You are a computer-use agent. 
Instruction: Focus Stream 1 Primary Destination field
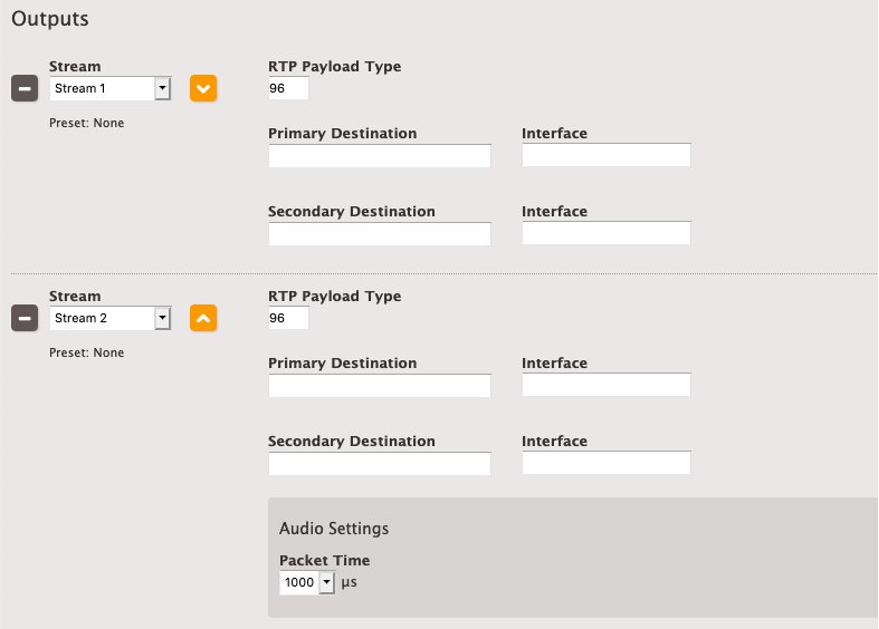click(379, 156)
